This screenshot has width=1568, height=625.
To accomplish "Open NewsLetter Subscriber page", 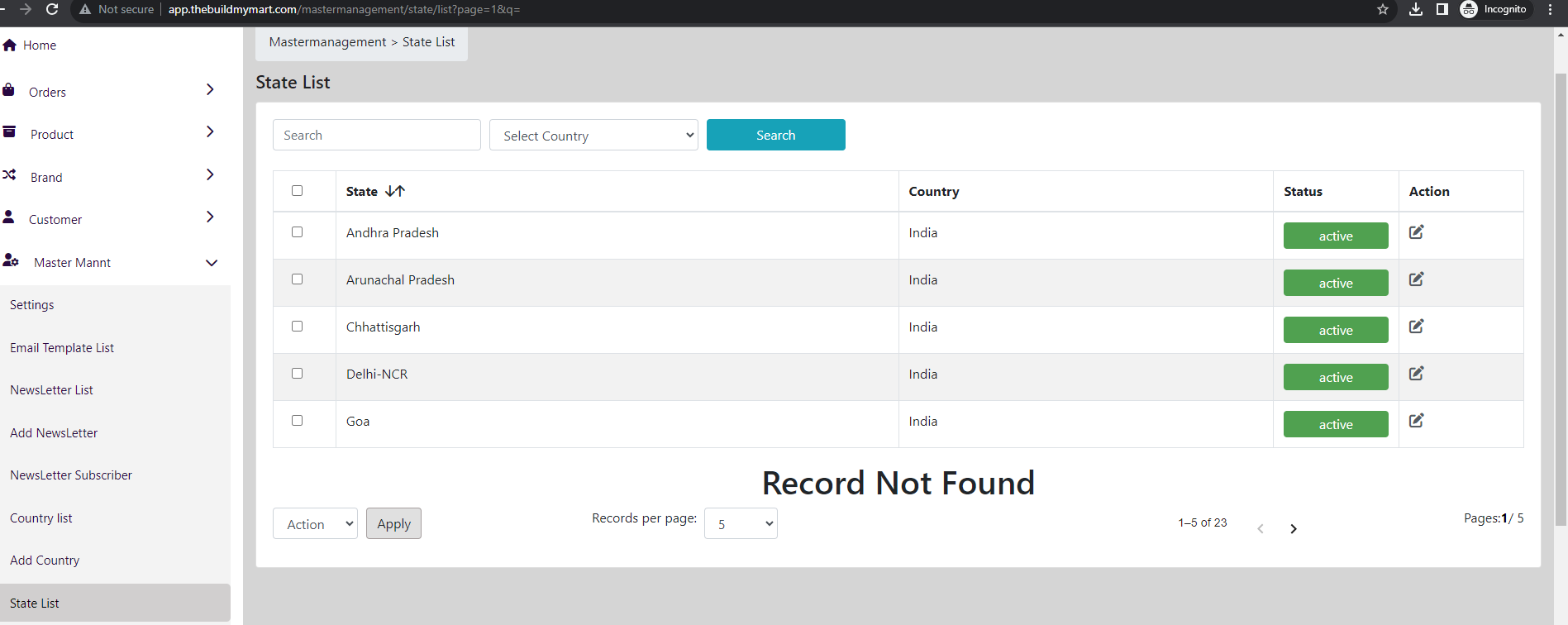I will point(71,475).
